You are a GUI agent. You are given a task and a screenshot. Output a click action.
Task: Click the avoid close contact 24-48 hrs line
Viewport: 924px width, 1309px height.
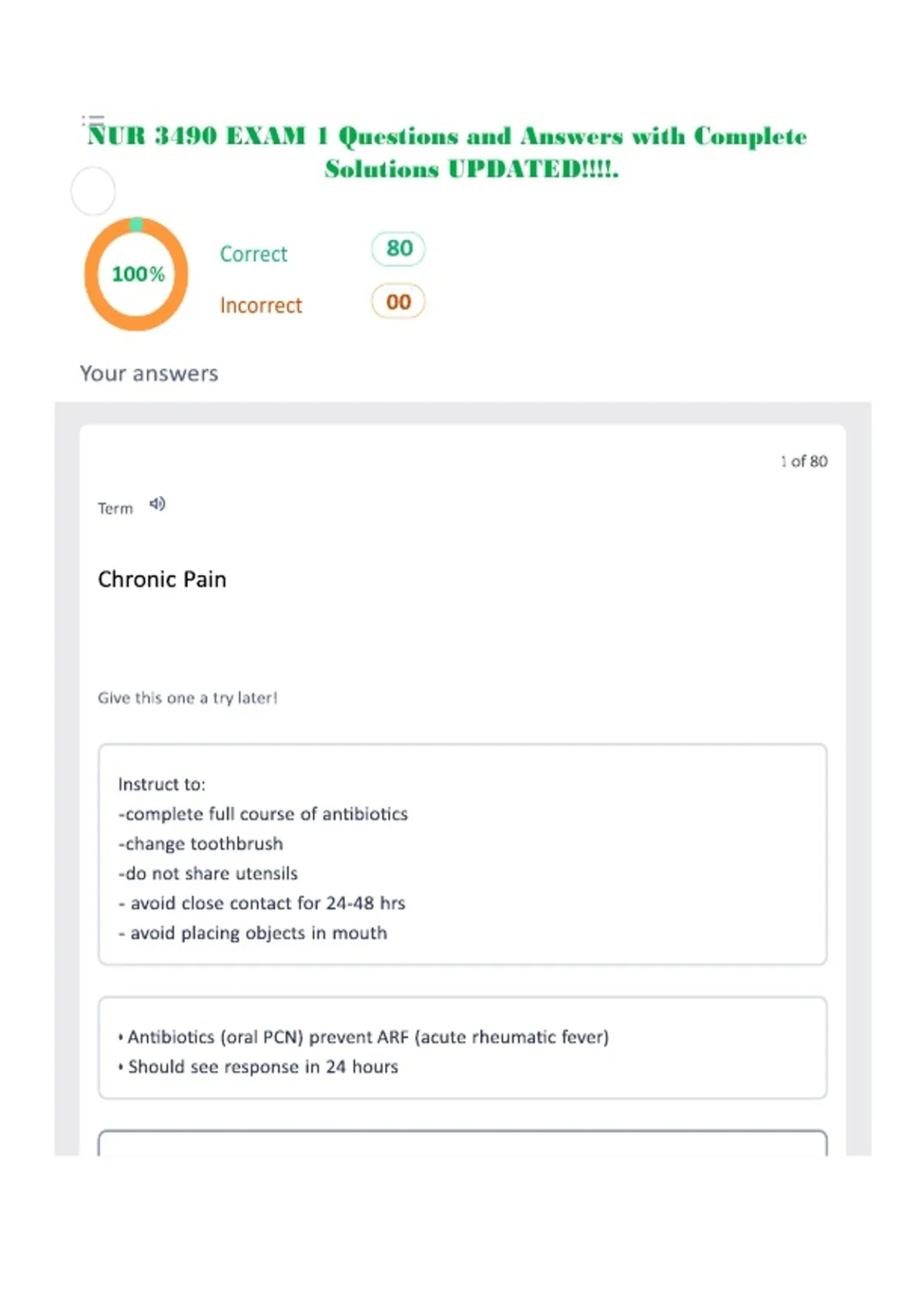pyautogui.click(x=262, y=903)
